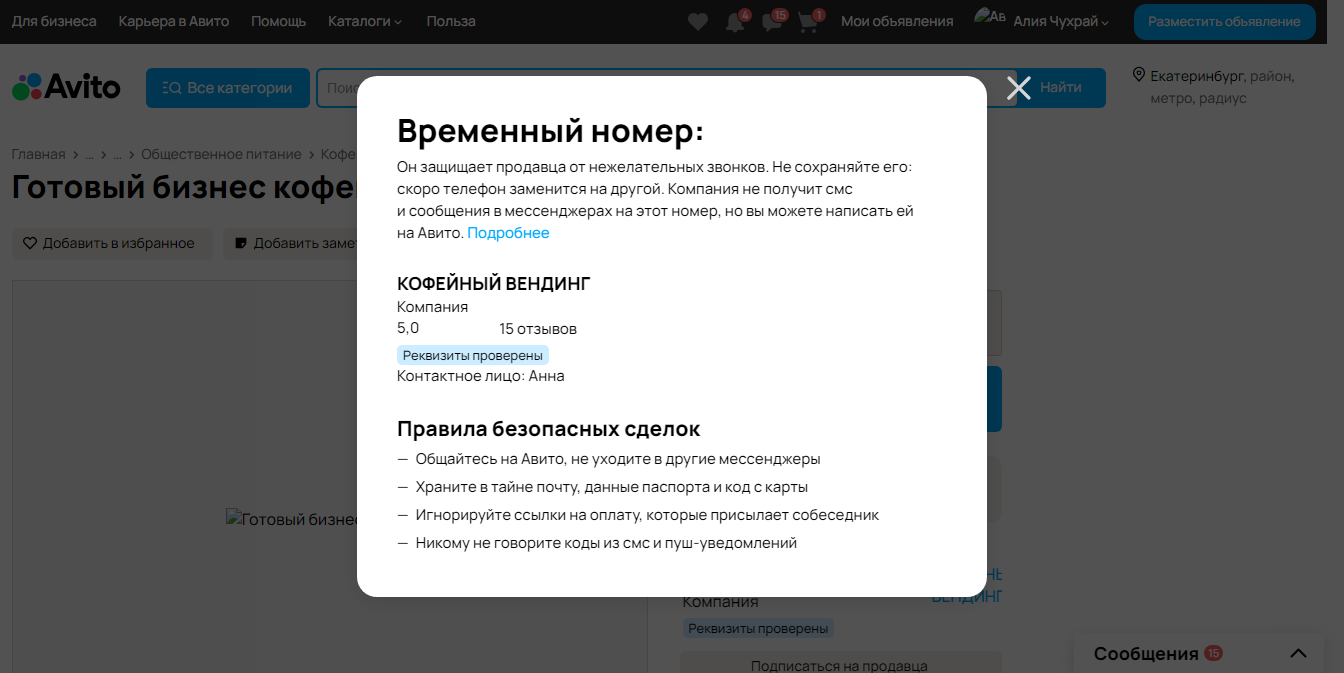
Task: Open Для бизнеса in top bar
Action: pyautogui.click(x=54, y=21)
